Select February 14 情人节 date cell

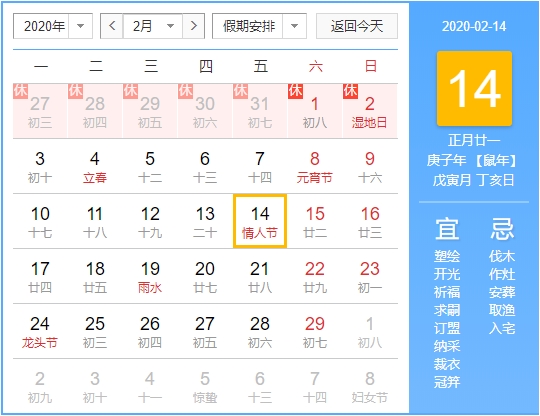click(x=260, y=221)
